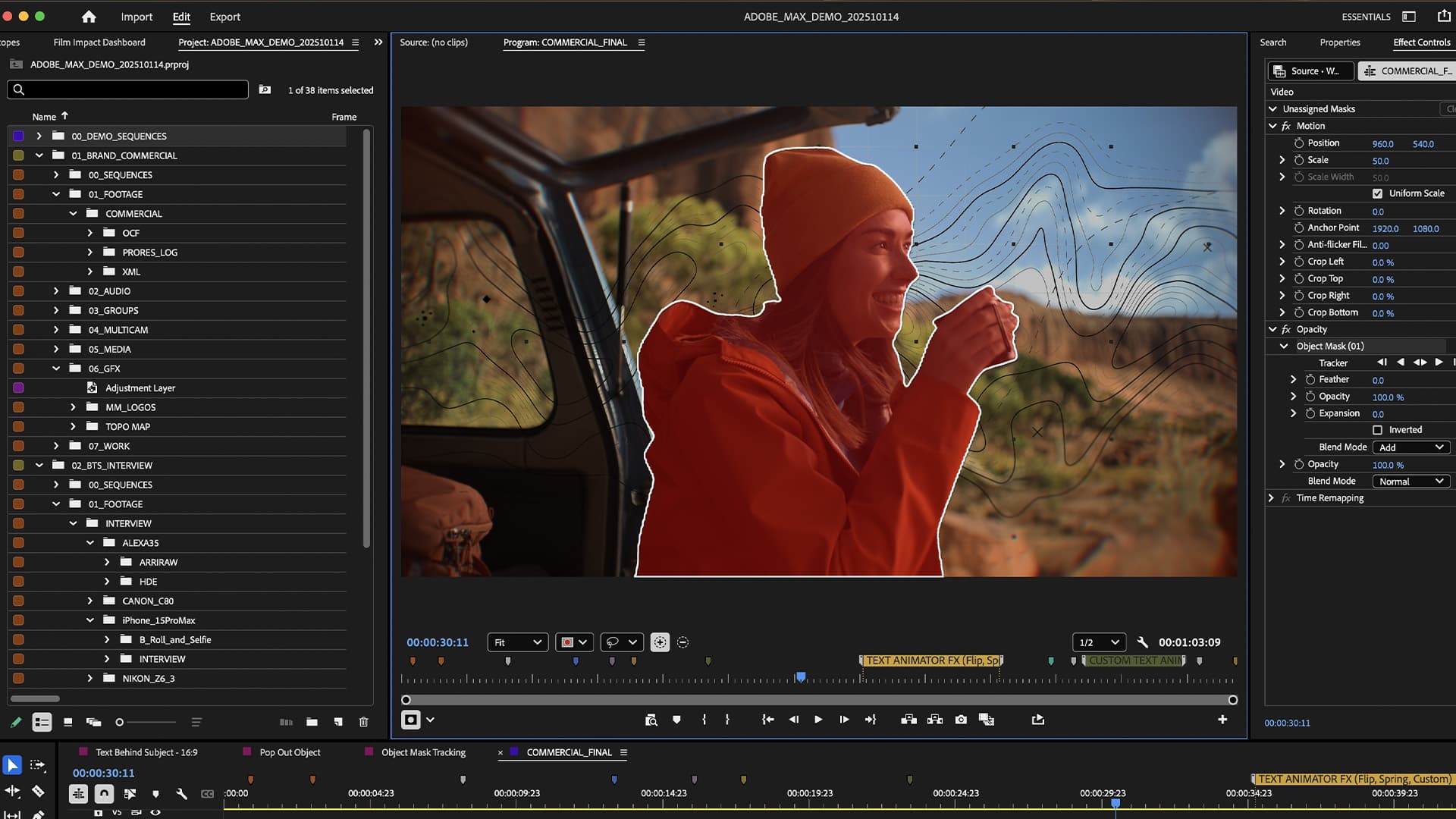Viewport: 1456px width, 819px height.
Task: Open the 1/2 playback resolution dropdown
Action: point(1098,642)
